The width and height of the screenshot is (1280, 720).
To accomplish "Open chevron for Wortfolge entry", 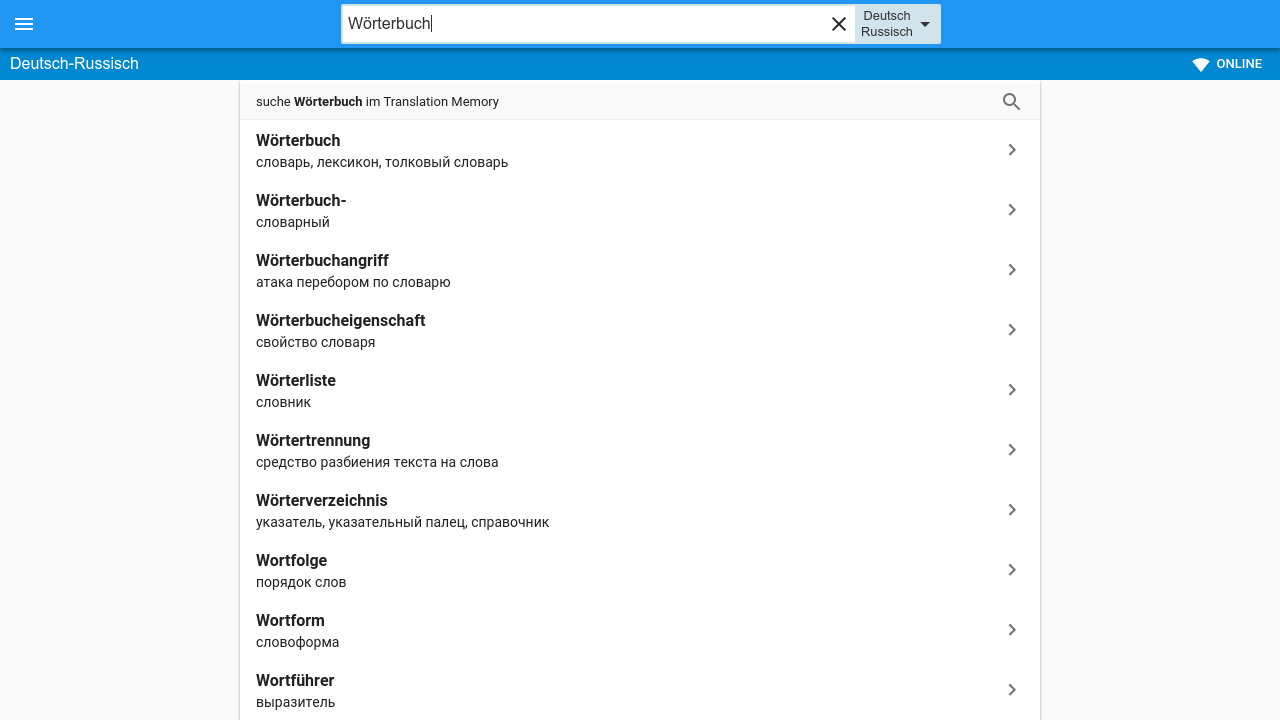I will point(1012,570).
